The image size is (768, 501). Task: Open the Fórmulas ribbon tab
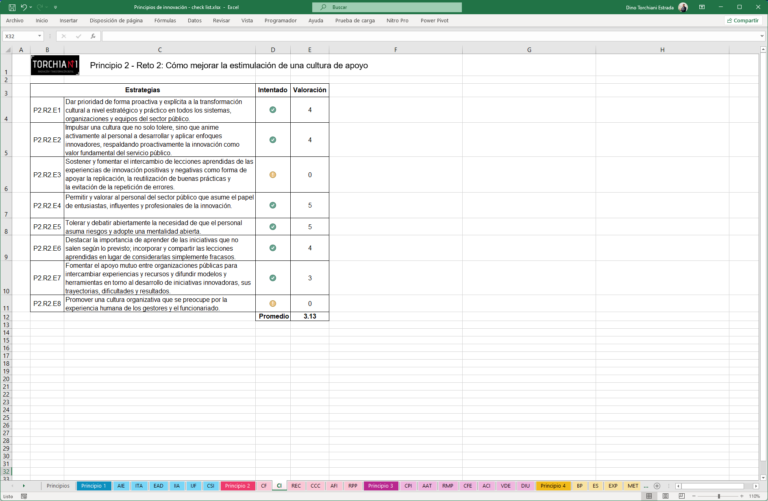point(165,21)
